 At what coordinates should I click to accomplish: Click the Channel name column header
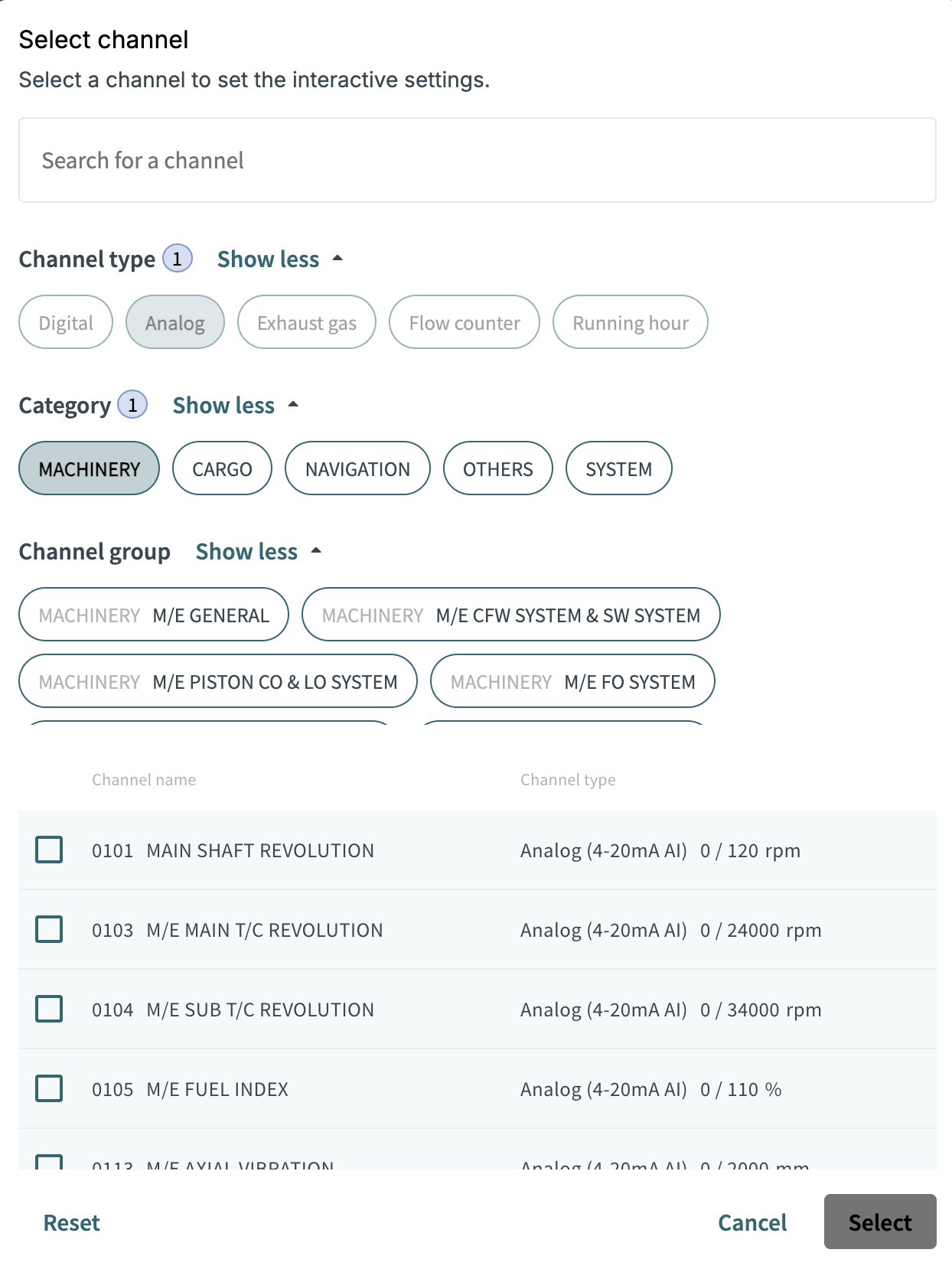click(x=144, y=779)
